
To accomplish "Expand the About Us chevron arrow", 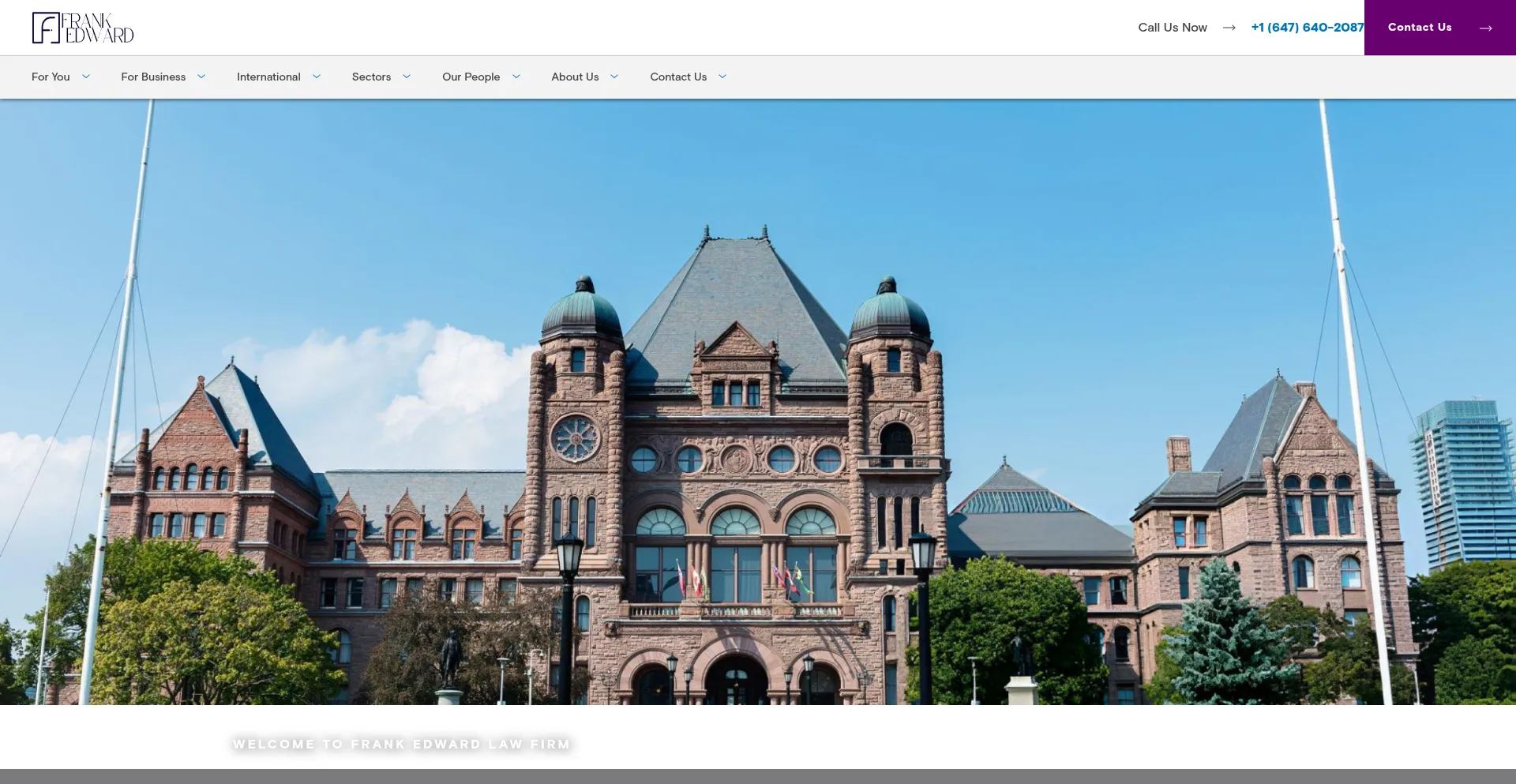I will point(614,77).
